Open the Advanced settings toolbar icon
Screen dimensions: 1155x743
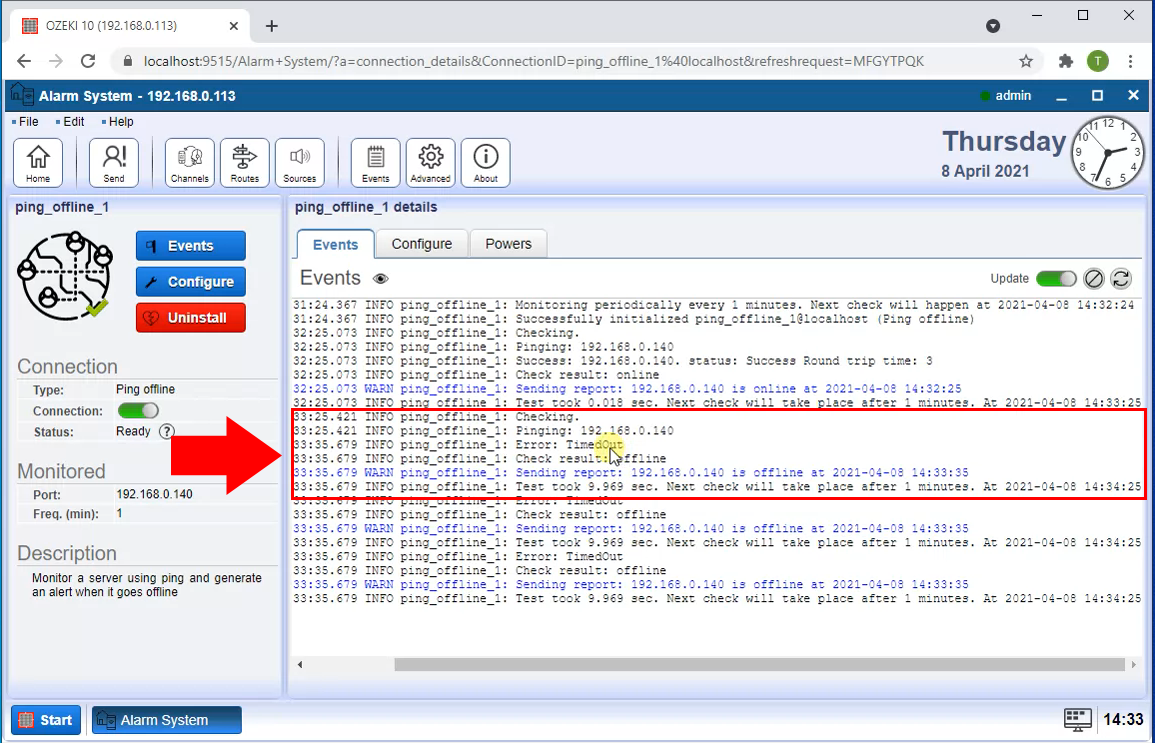click(430, 163)
